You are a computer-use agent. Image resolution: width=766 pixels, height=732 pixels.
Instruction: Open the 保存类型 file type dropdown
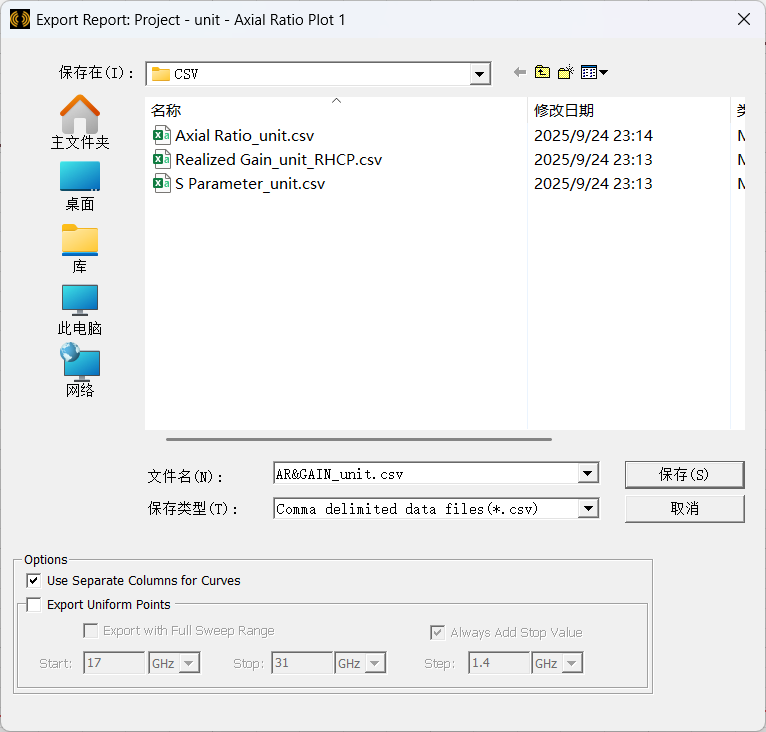click(x=588, y=509)
